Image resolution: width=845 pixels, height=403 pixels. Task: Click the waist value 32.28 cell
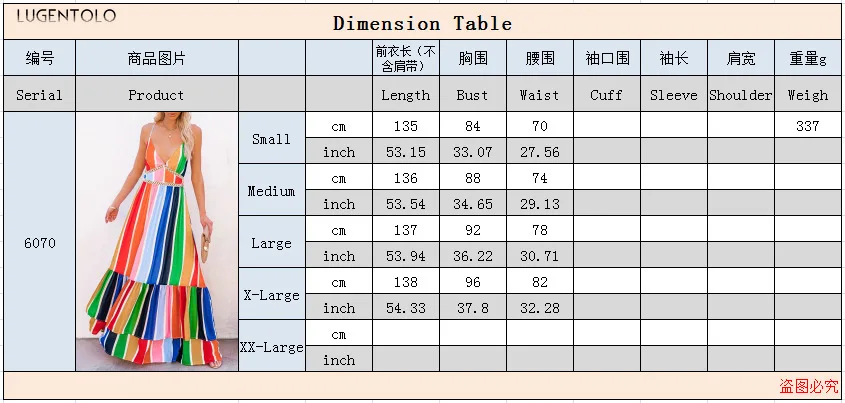point(539,308)
